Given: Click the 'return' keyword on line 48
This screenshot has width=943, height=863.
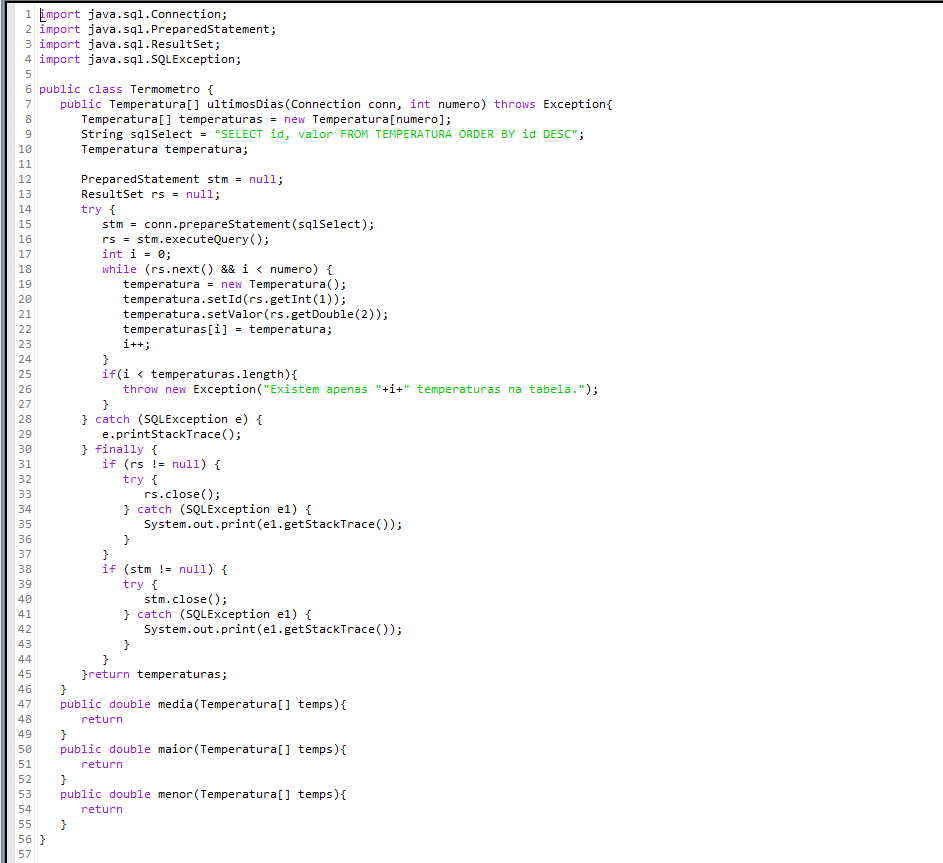Looking at the screenshot, I should pyautogui.click(x=102, y=719).
